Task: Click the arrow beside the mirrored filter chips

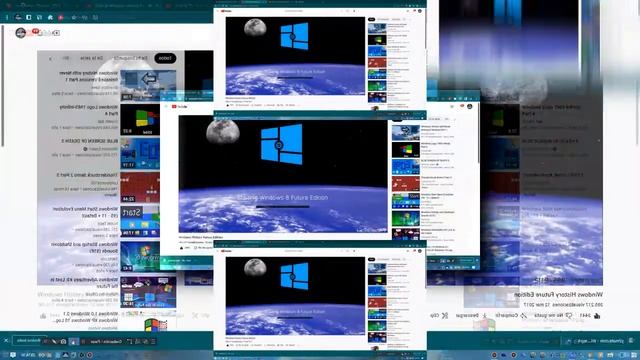Action: point(50,59)
